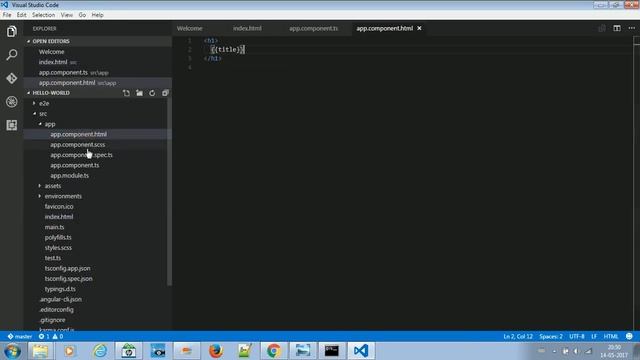Switch to the index.html tab

[x=247, y=28]
